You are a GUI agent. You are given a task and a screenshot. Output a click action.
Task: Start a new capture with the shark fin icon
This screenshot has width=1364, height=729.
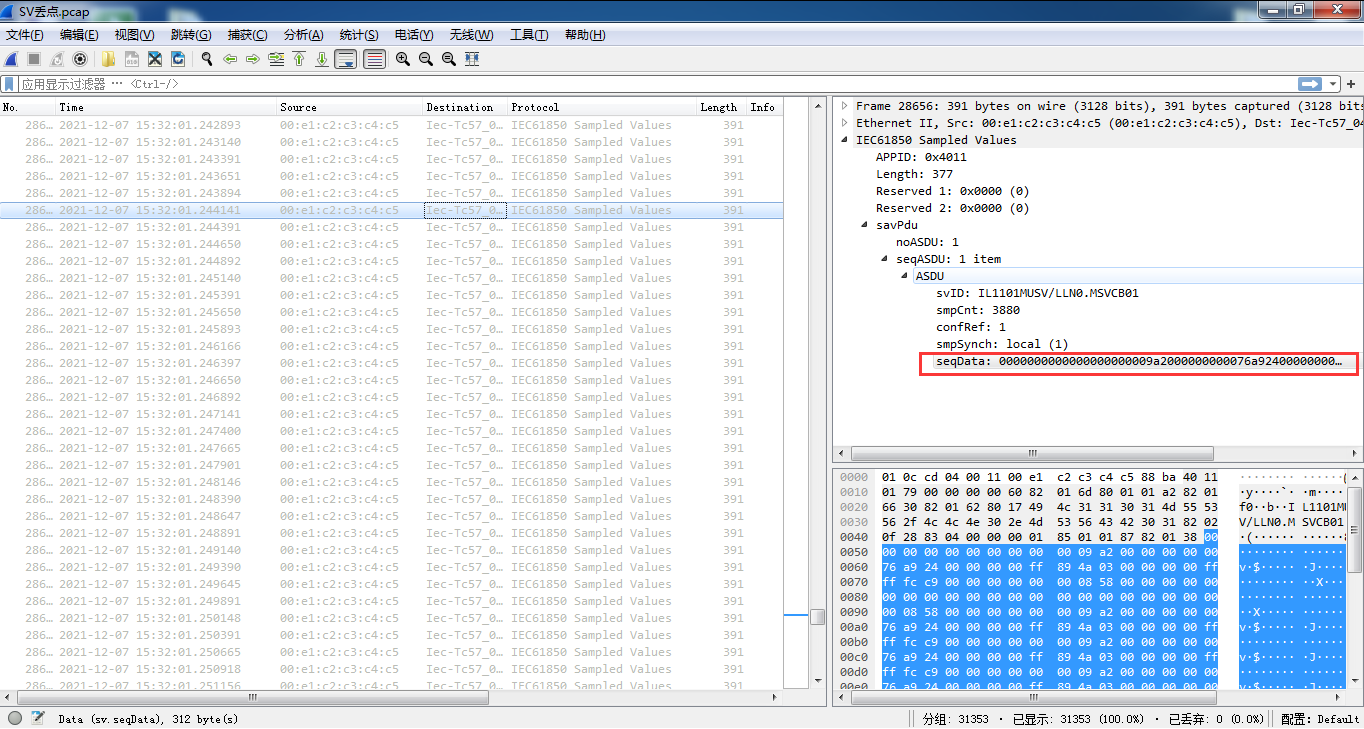click(11, 58)
